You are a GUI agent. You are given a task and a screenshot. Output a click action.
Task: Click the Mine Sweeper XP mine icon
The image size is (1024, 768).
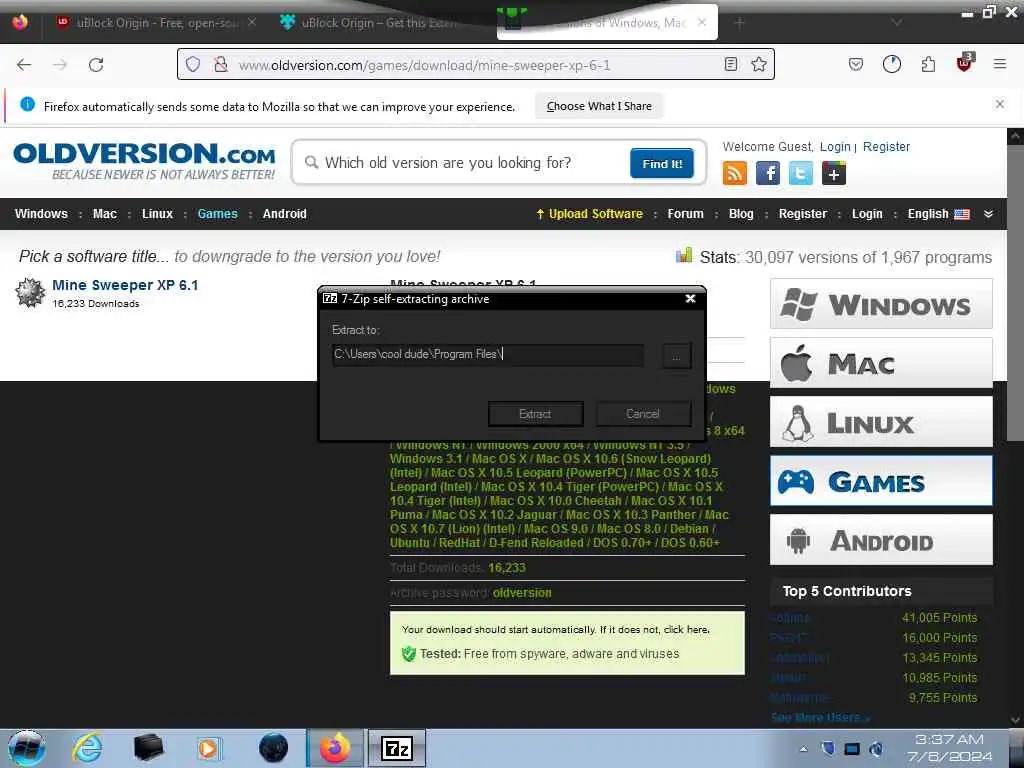[x=30, y=292]
